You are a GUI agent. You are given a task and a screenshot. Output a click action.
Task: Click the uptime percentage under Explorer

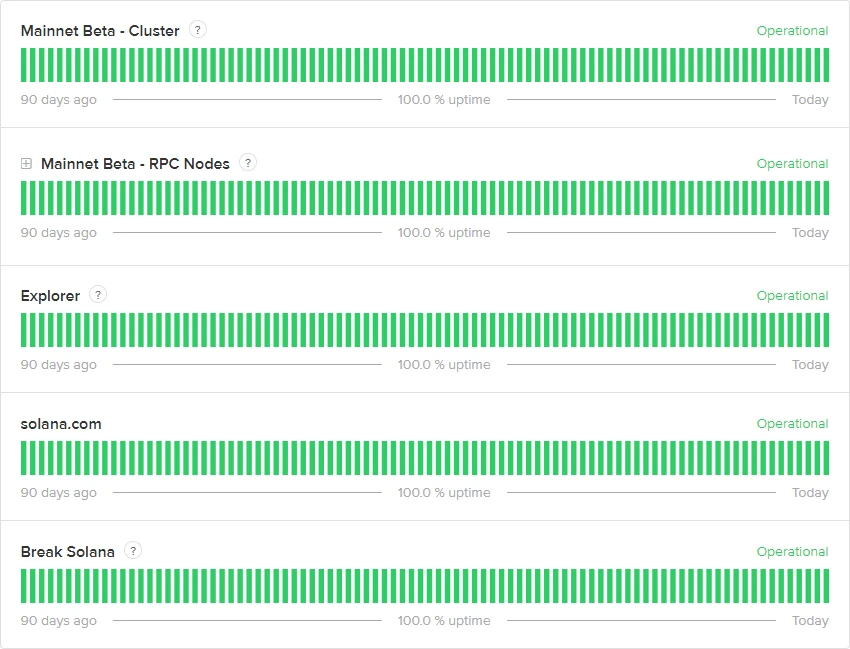pyautogui.click(x=444, y=365)
